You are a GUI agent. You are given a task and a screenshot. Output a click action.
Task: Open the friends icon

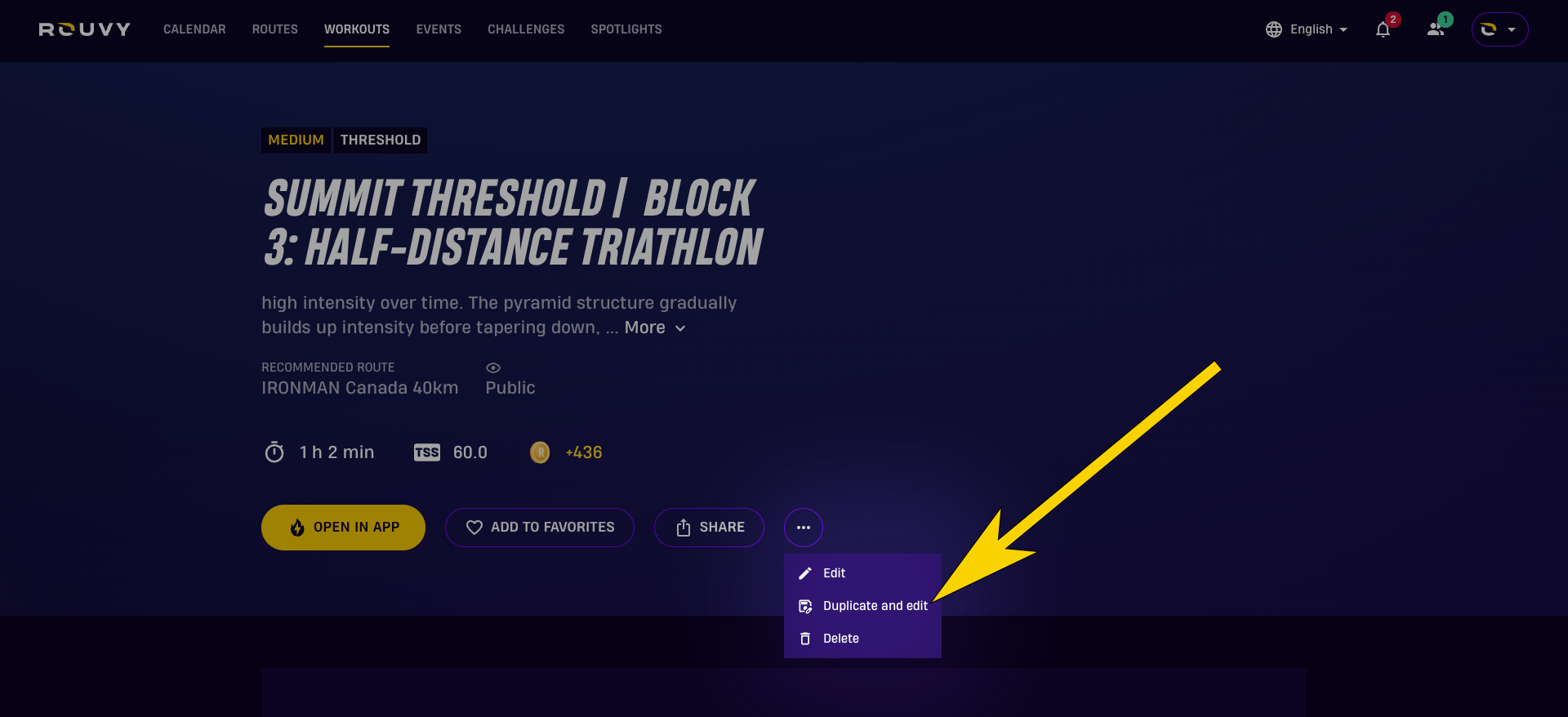click(x=1436, y=29)
